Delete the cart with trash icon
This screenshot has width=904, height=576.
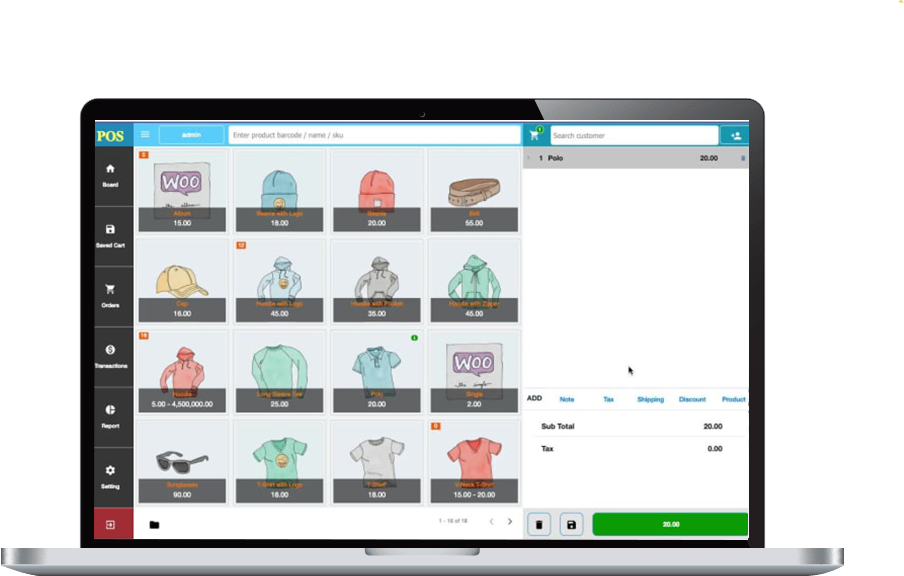point(539,524)
